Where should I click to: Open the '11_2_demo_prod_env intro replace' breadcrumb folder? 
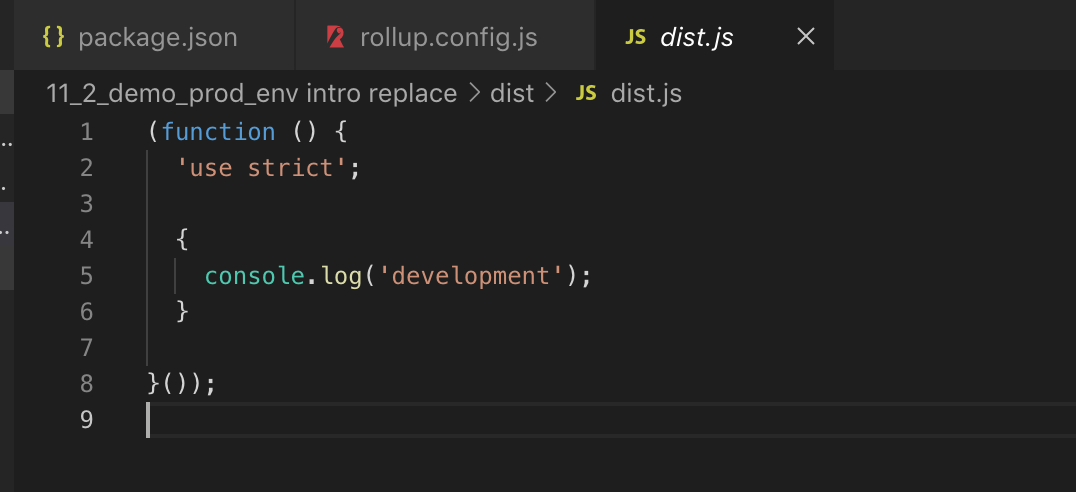[251, 94]
